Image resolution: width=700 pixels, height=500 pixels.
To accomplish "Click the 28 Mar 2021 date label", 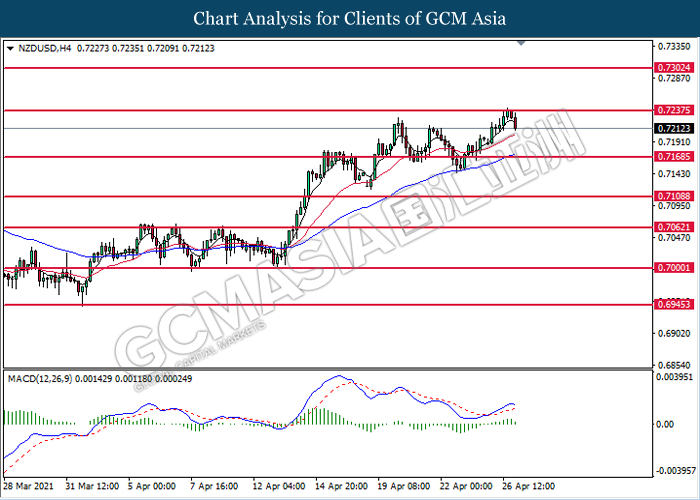I will coord(28,486).
